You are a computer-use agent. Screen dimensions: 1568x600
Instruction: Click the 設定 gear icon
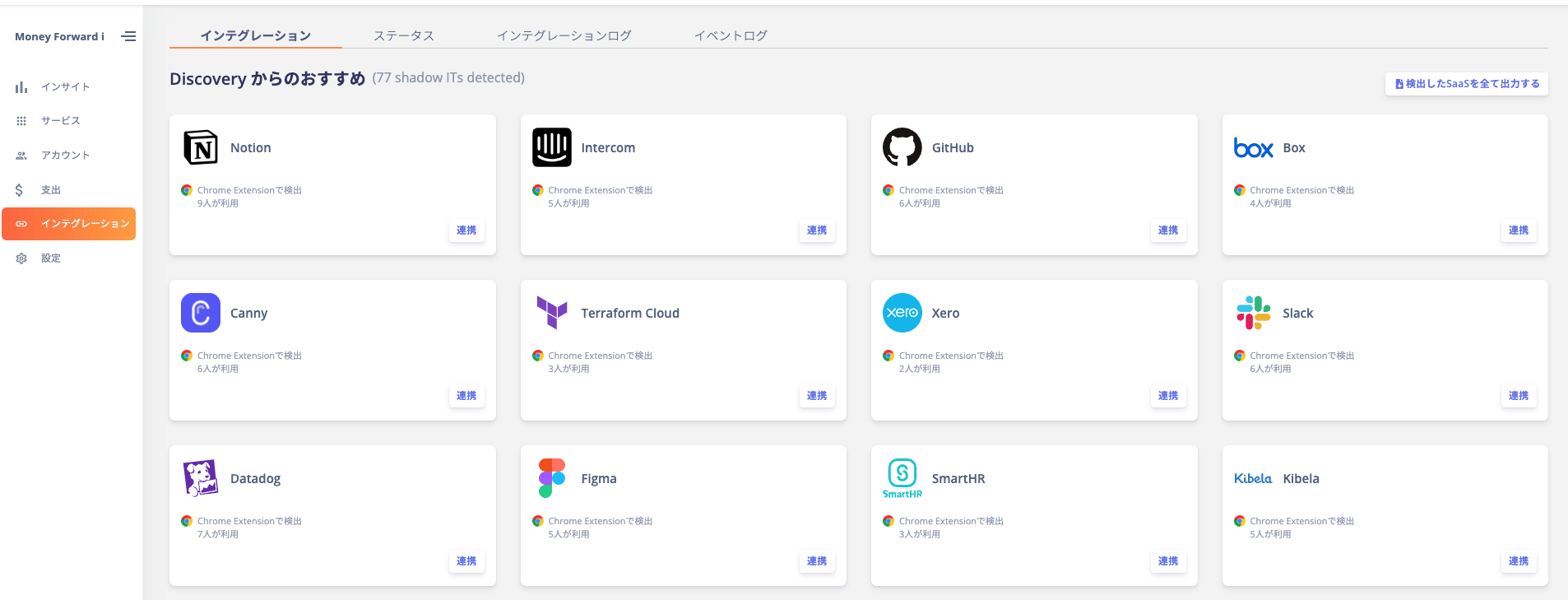click(x=21, y=258)
